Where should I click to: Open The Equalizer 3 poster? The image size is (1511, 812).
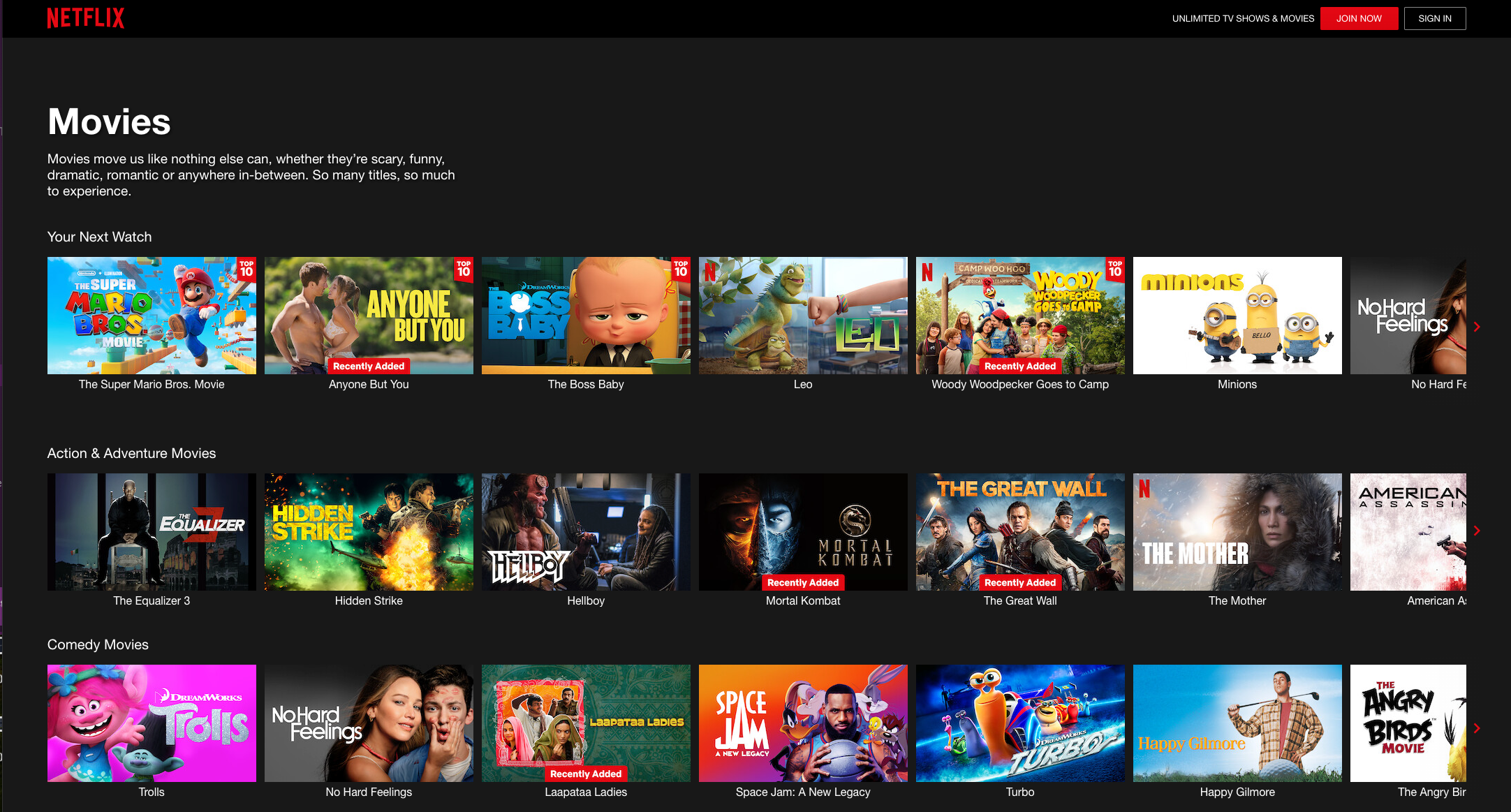[x=152, y=531]
